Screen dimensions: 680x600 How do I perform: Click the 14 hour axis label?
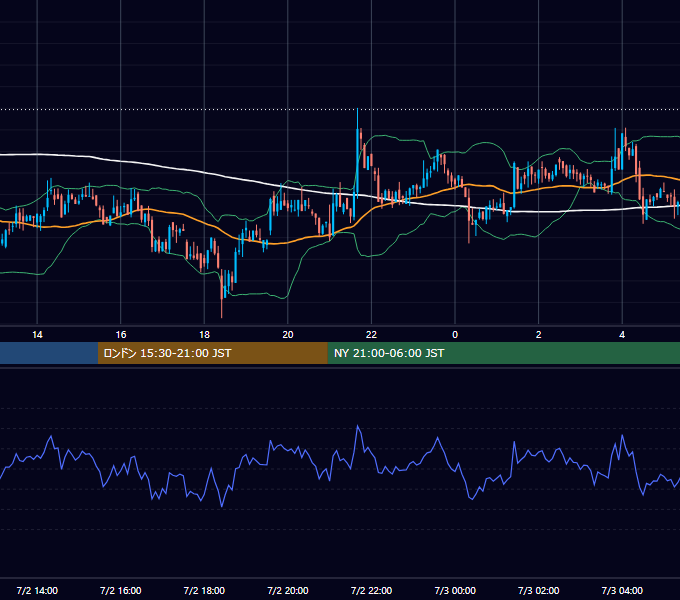[x=37, y=335]
